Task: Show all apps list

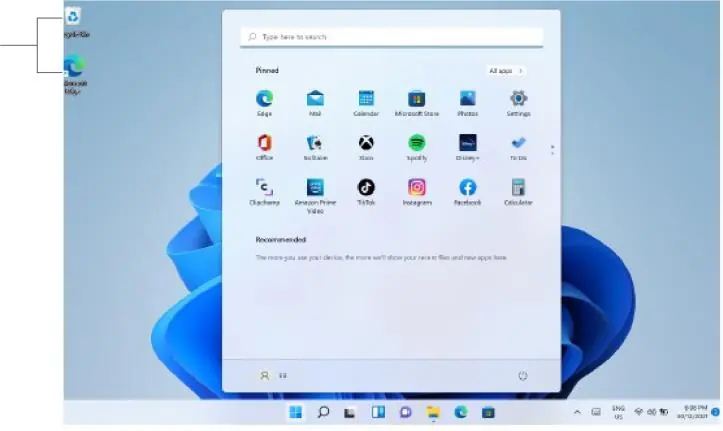Action: point(506,71)
